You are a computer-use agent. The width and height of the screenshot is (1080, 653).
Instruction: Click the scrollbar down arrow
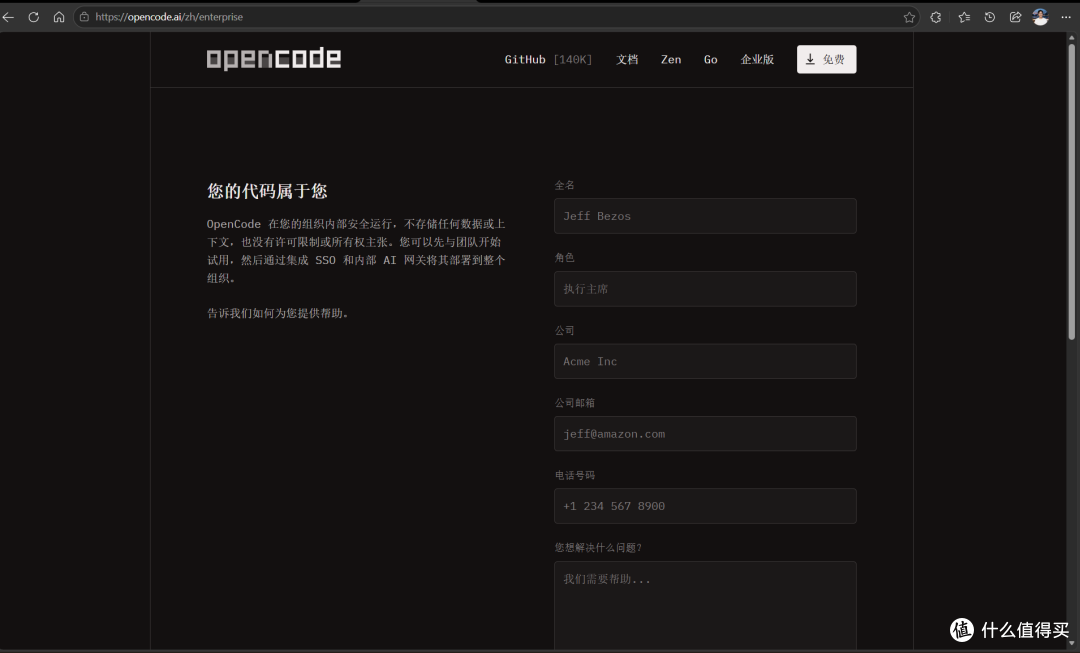tap(1072, 643)
